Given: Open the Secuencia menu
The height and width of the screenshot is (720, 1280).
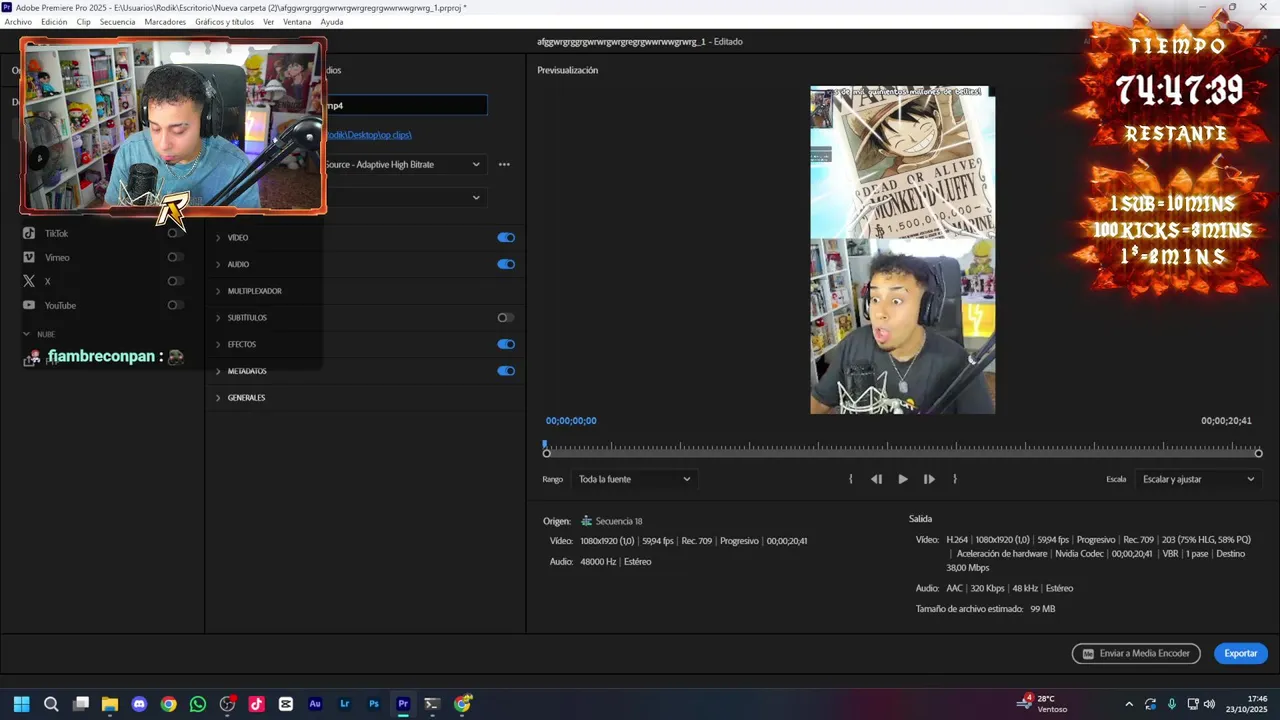Looking at the screenshot, I should pyautogui.click(x=117, y=22).
